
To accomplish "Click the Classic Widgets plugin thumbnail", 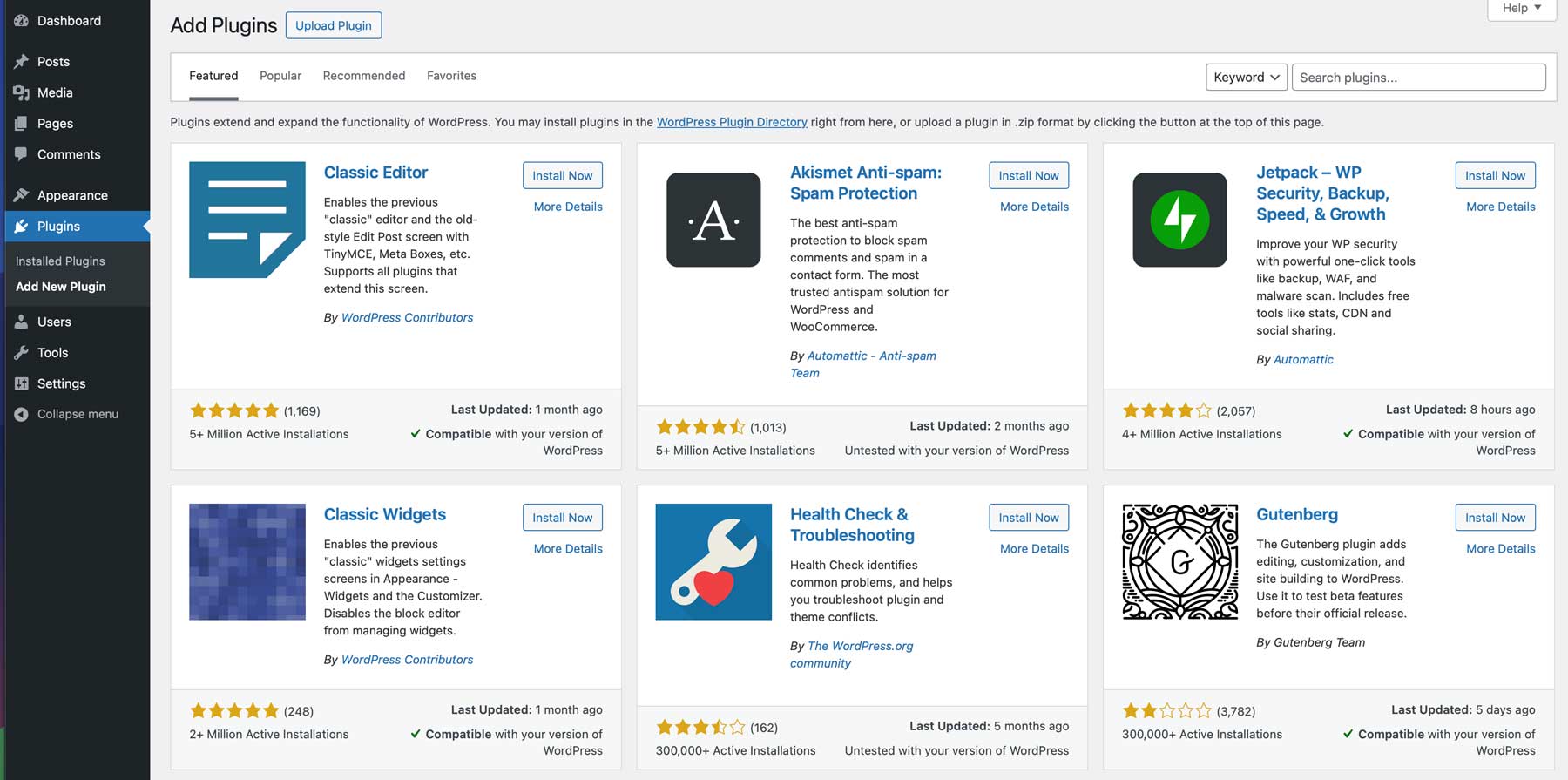I will click(x=247, y=562).
